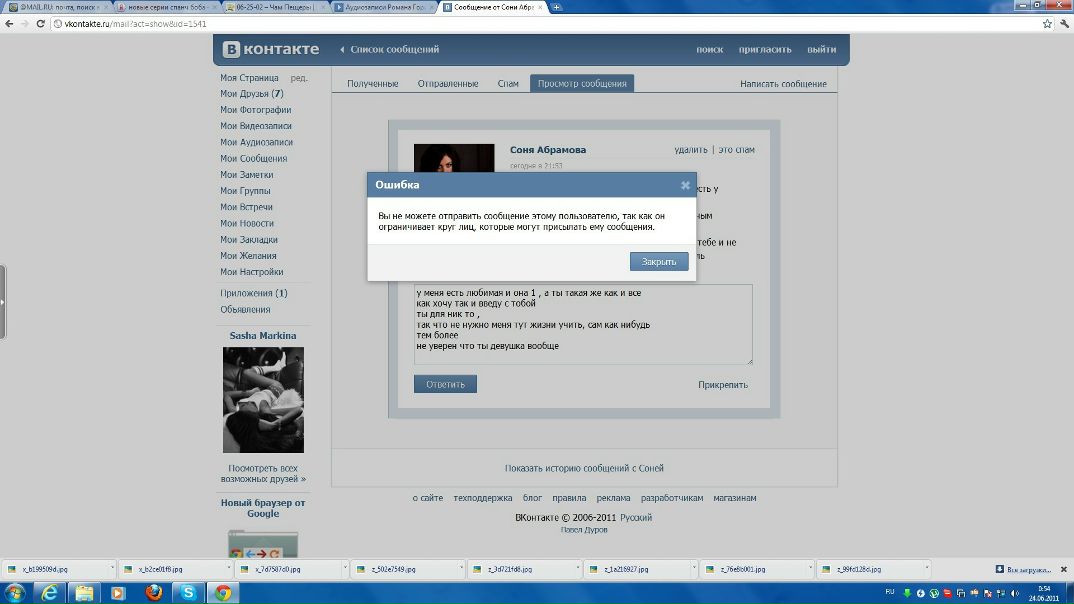Reload the page with the refresh icon
Screen dimensions: 1074x604
[x=42, y=23]
